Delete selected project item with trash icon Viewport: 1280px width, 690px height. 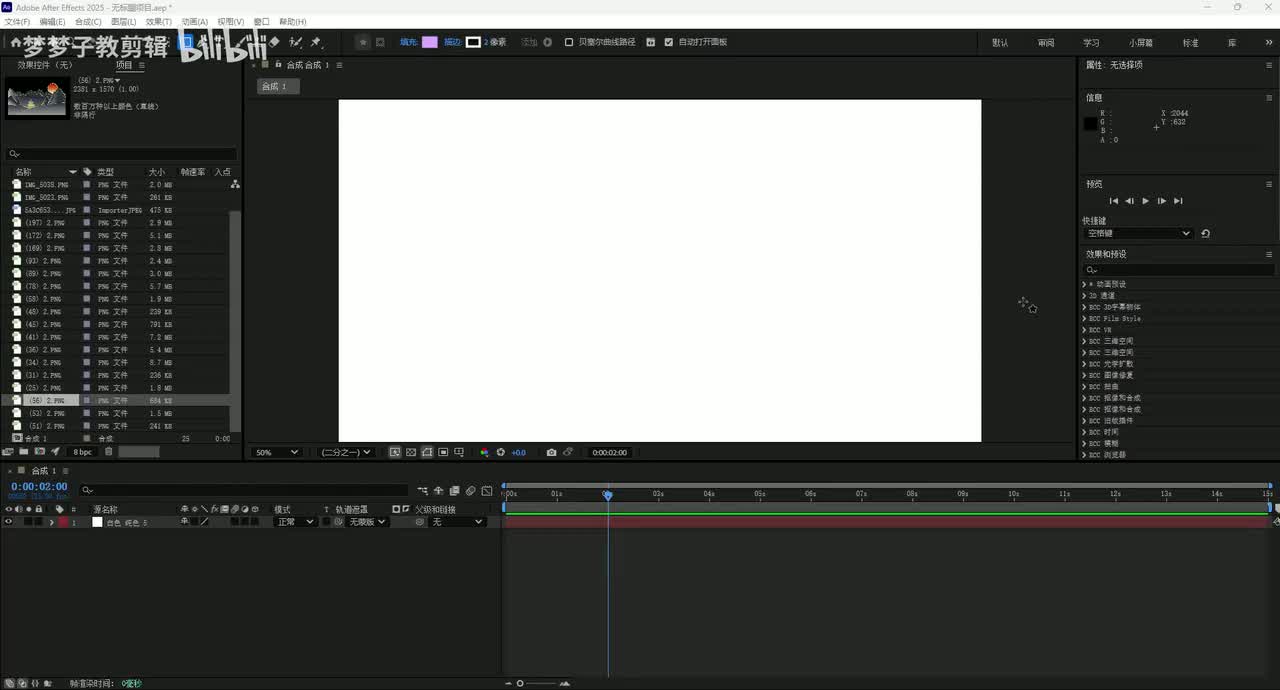108,452
